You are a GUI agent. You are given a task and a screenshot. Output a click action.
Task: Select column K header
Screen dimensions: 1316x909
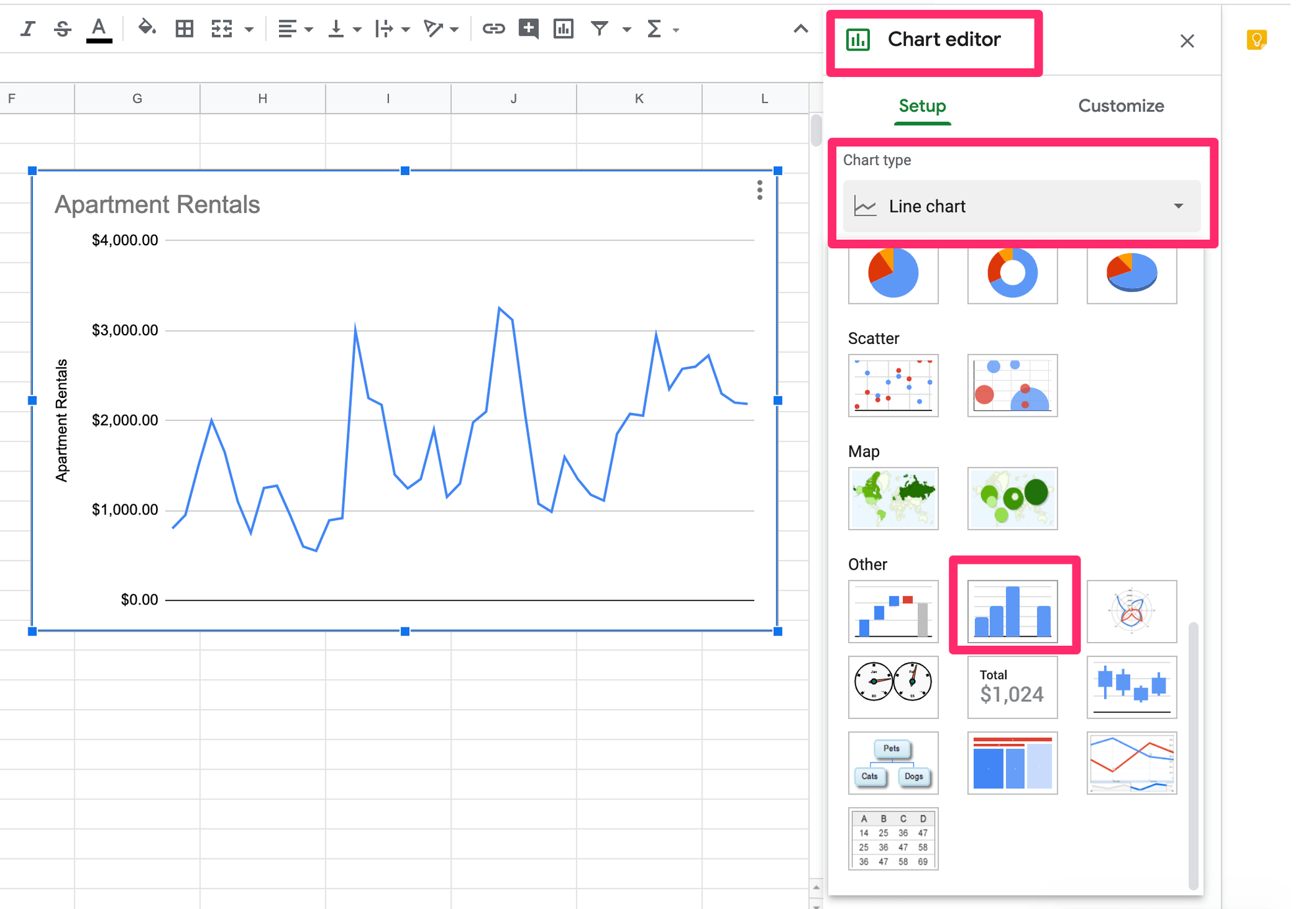pos(639,99)
